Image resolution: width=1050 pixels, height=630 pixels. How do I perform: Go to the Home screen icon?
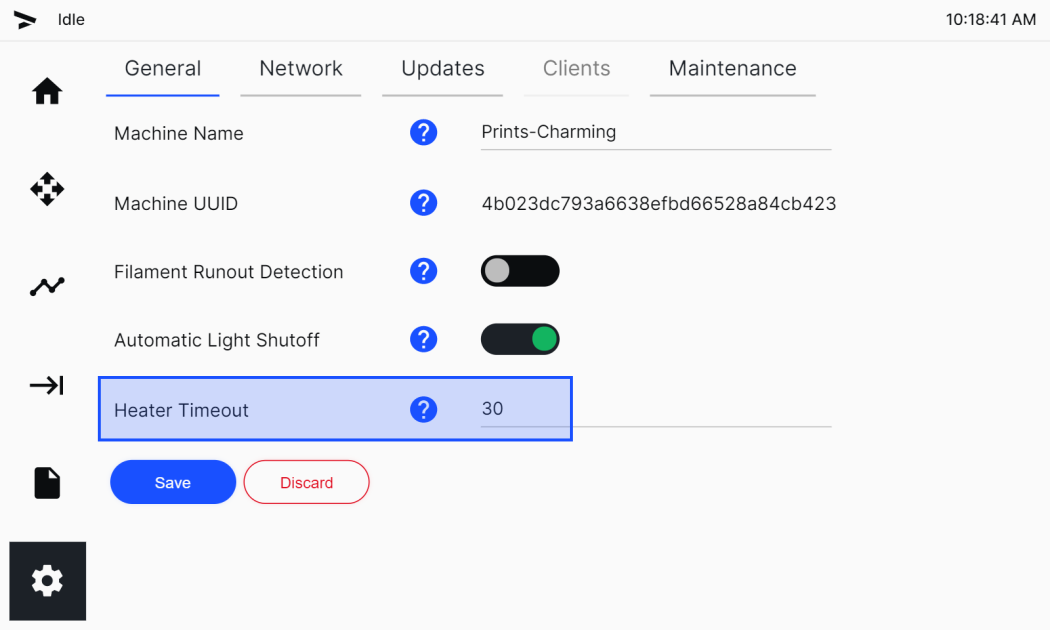pos(47,91)
